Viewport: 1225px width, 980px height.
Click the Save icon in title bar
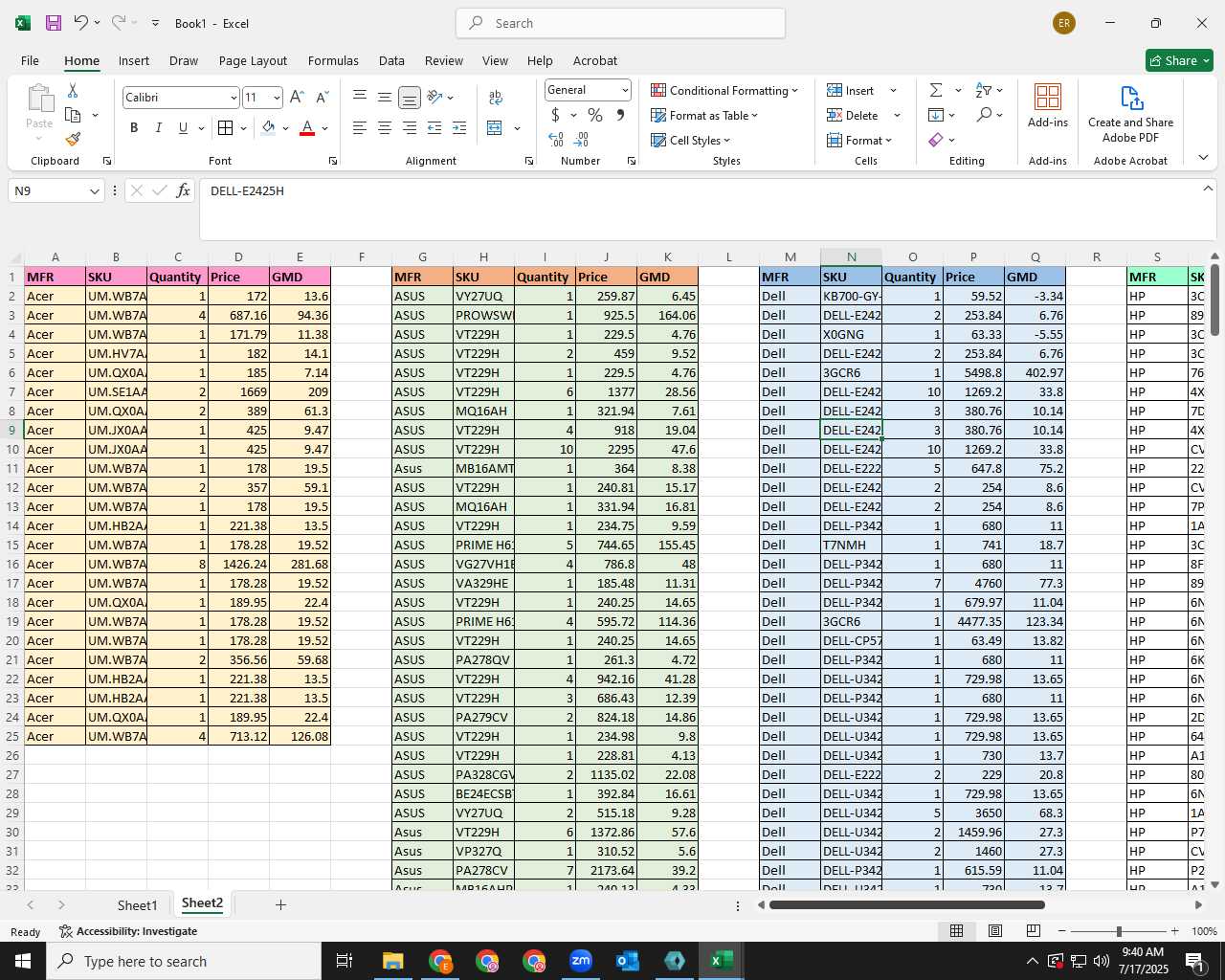pyautogui.click(x=54, y=23)
